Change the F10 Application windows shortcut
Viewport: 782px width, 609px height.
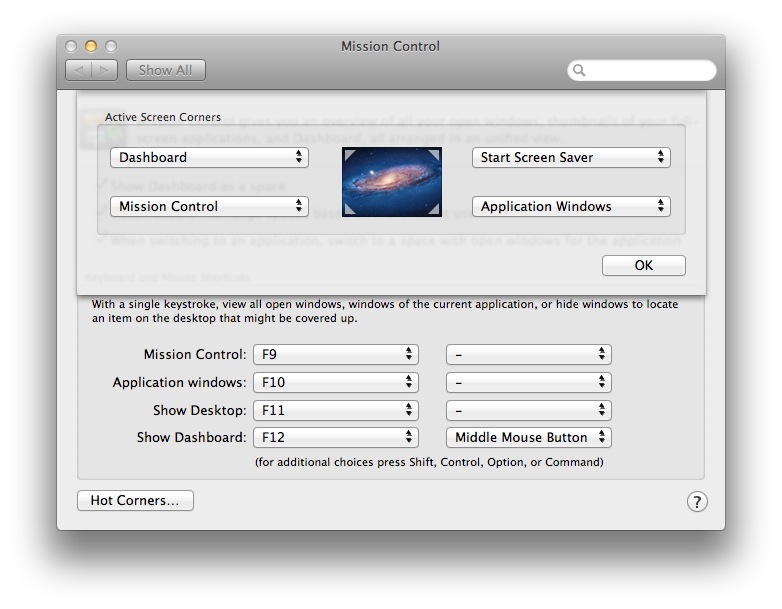point(336,383)
